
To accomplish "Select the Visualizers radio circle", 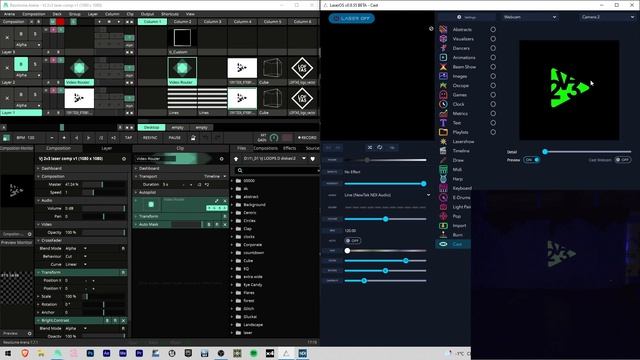I will (493, 39).
